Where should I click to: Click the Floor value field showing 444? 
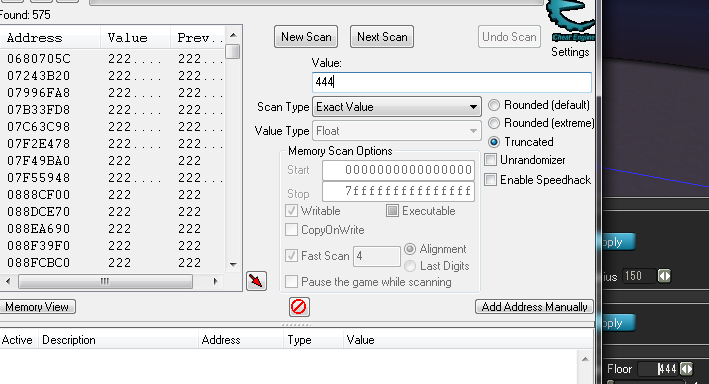pos(658,369)
